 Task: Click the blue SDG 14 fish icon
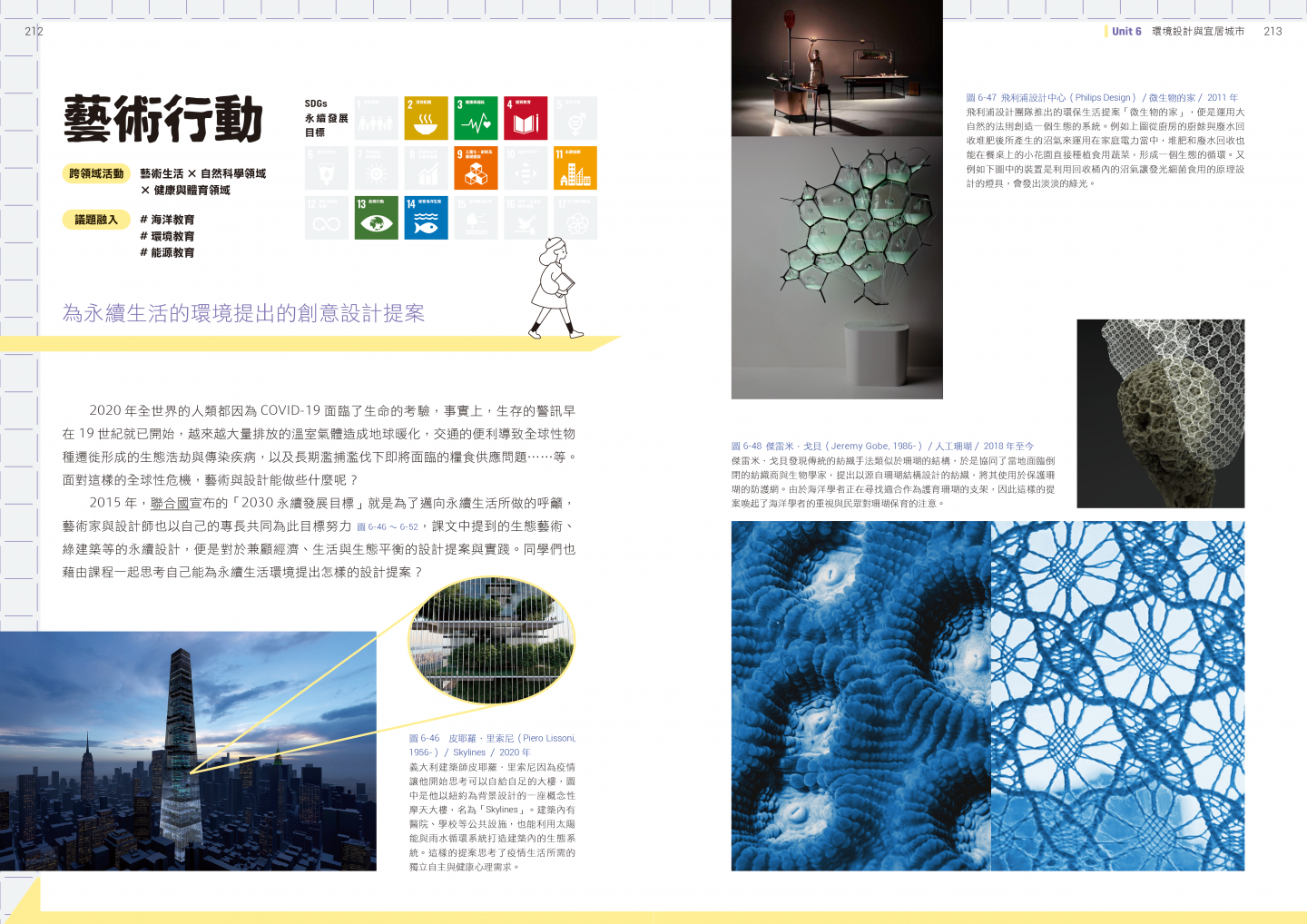[426, 218]
